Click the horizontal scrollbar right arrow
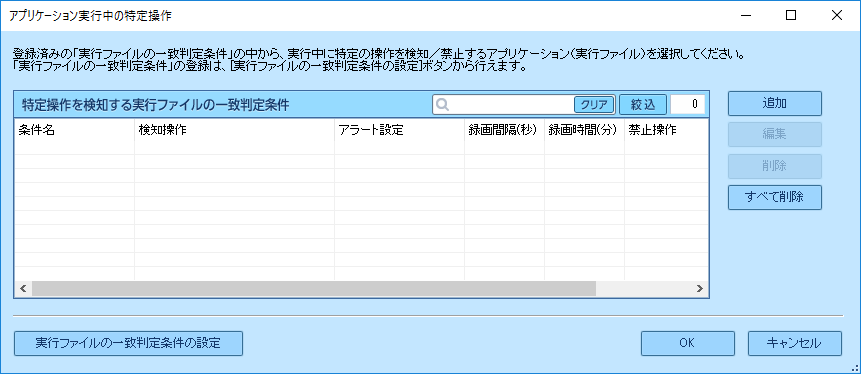 (x=700, y=288)
